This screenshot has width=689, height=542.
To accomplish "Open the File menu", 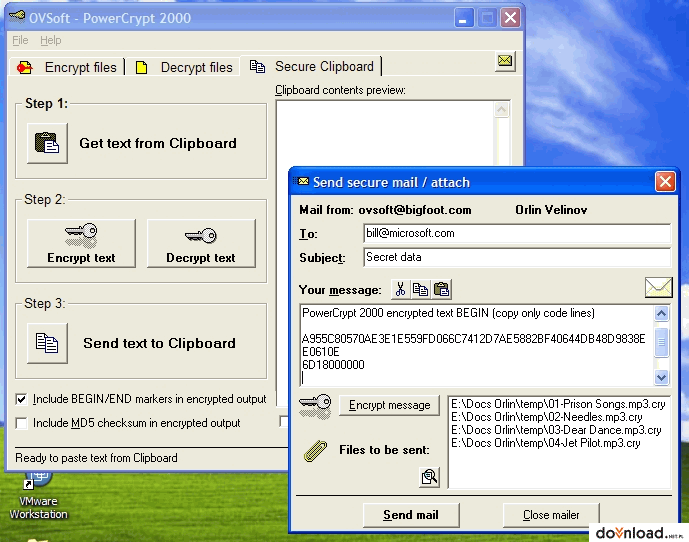I will point(20,40).
